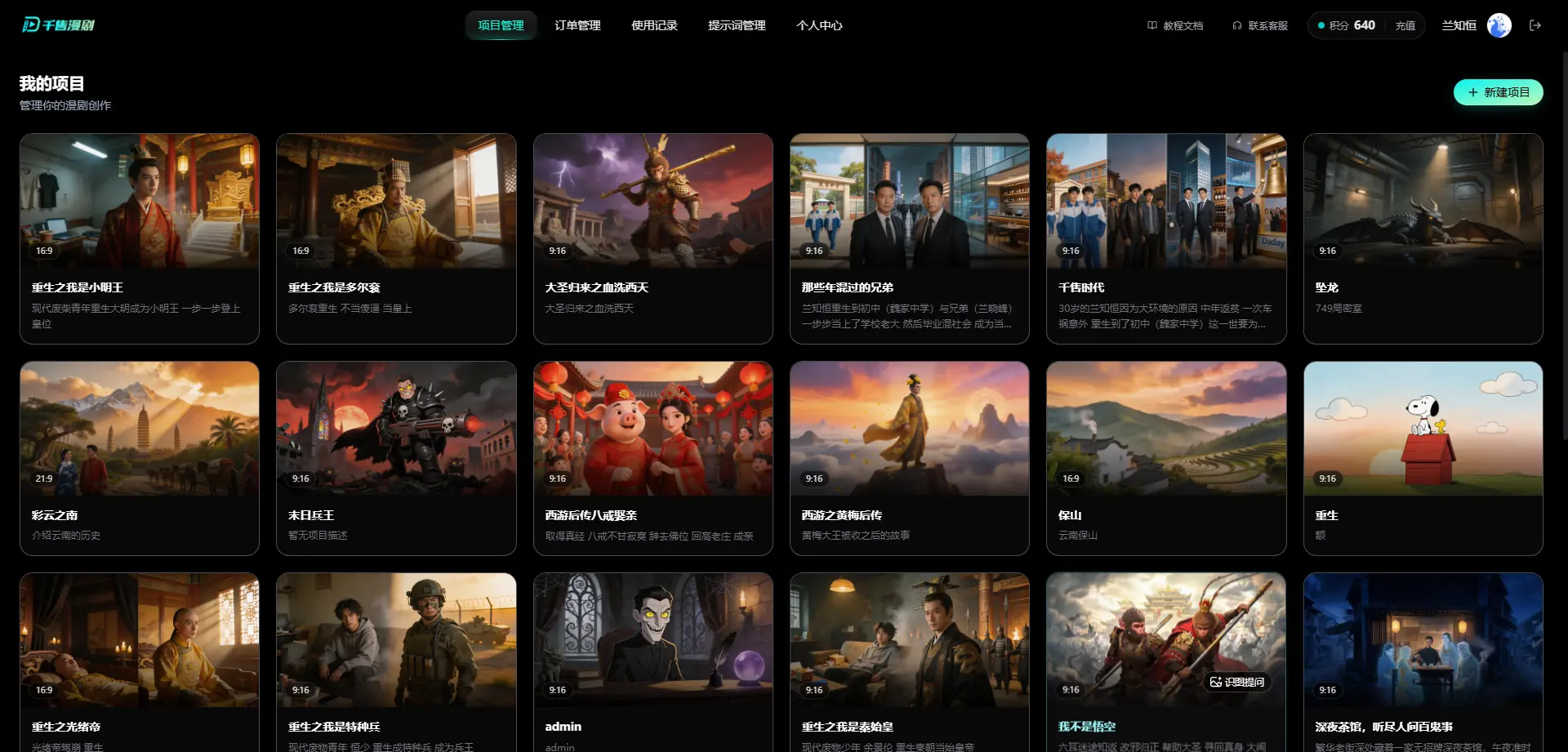Open the 深夜茶馆 project thumbnail
This screenshot has width=1568, height=752.
(1423, 640)
